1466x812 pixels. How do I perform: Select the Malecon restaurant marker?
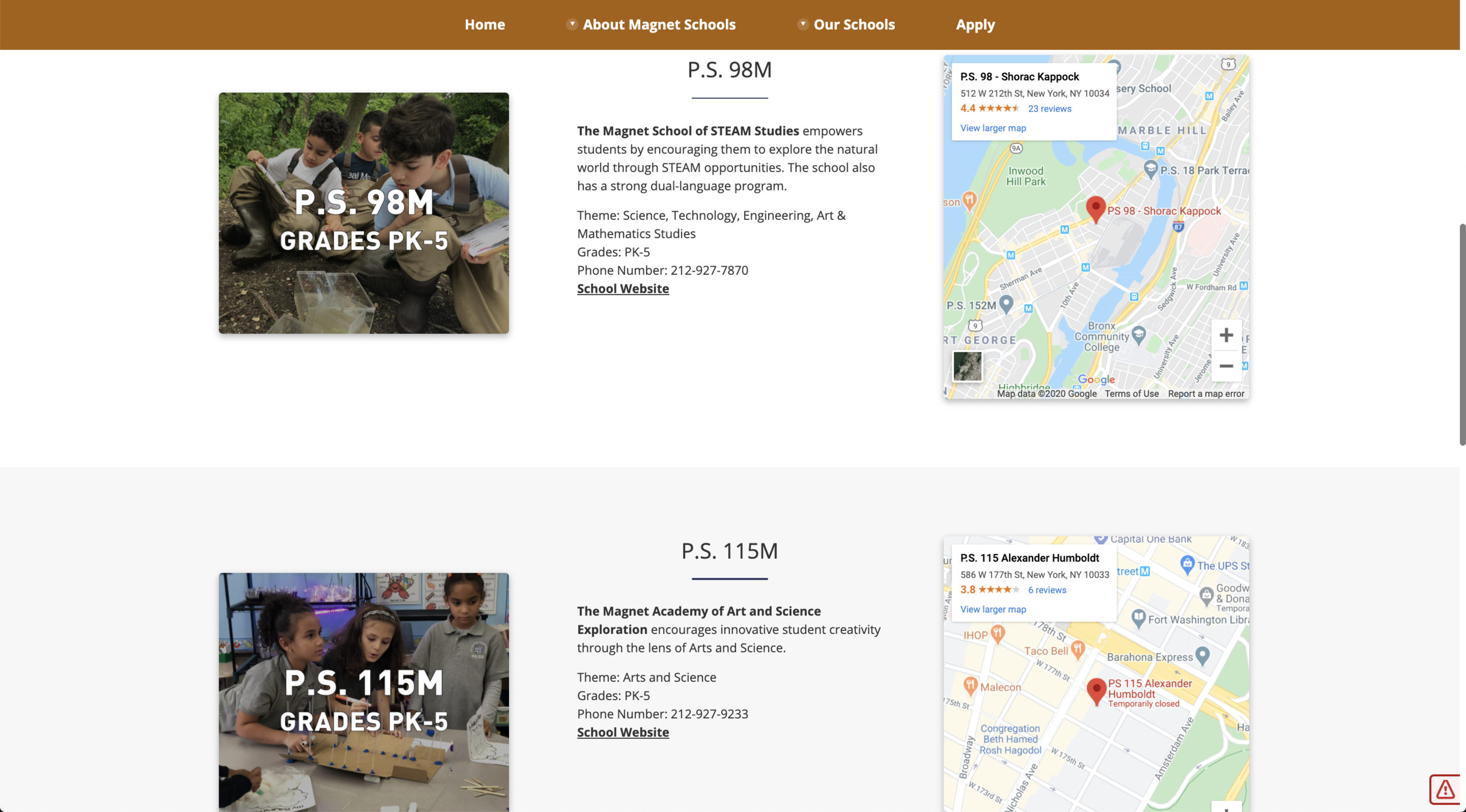point(970,685)
